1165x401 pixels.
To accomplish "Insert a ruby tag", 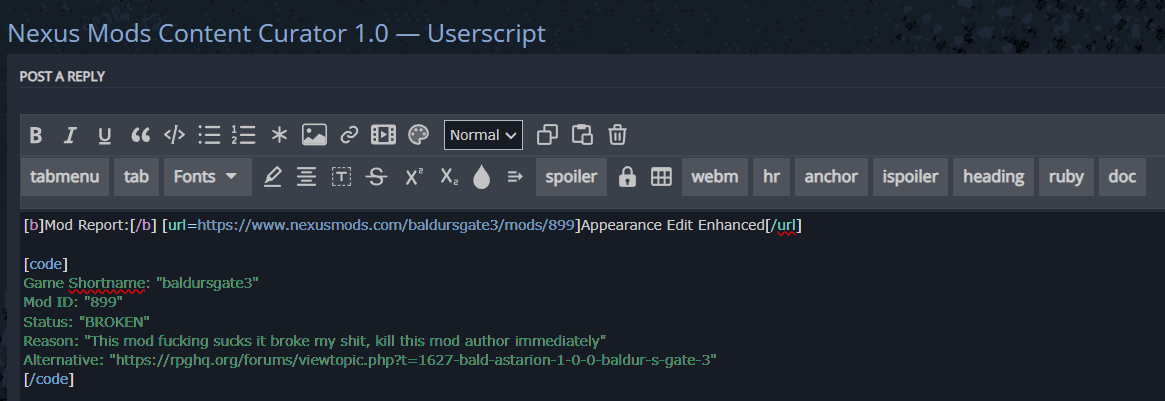I will point(1066,177).
